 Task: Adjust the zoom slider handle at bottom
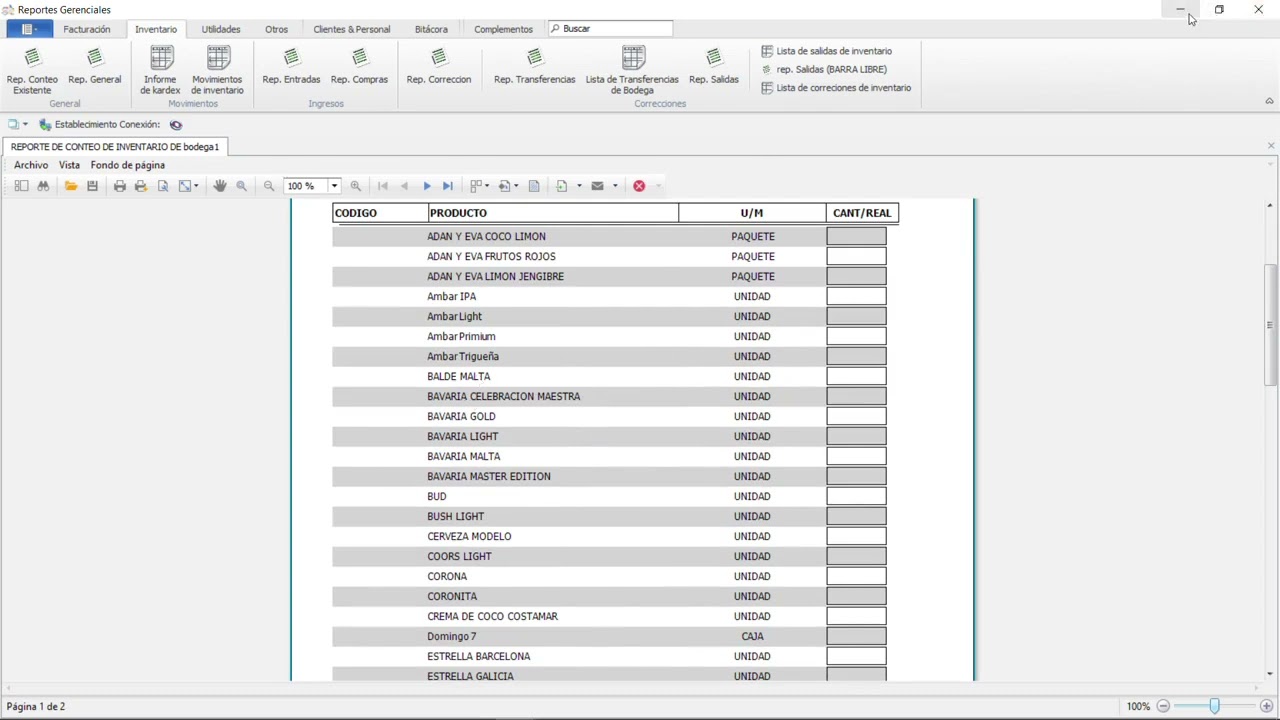(x=1214, y=706)
